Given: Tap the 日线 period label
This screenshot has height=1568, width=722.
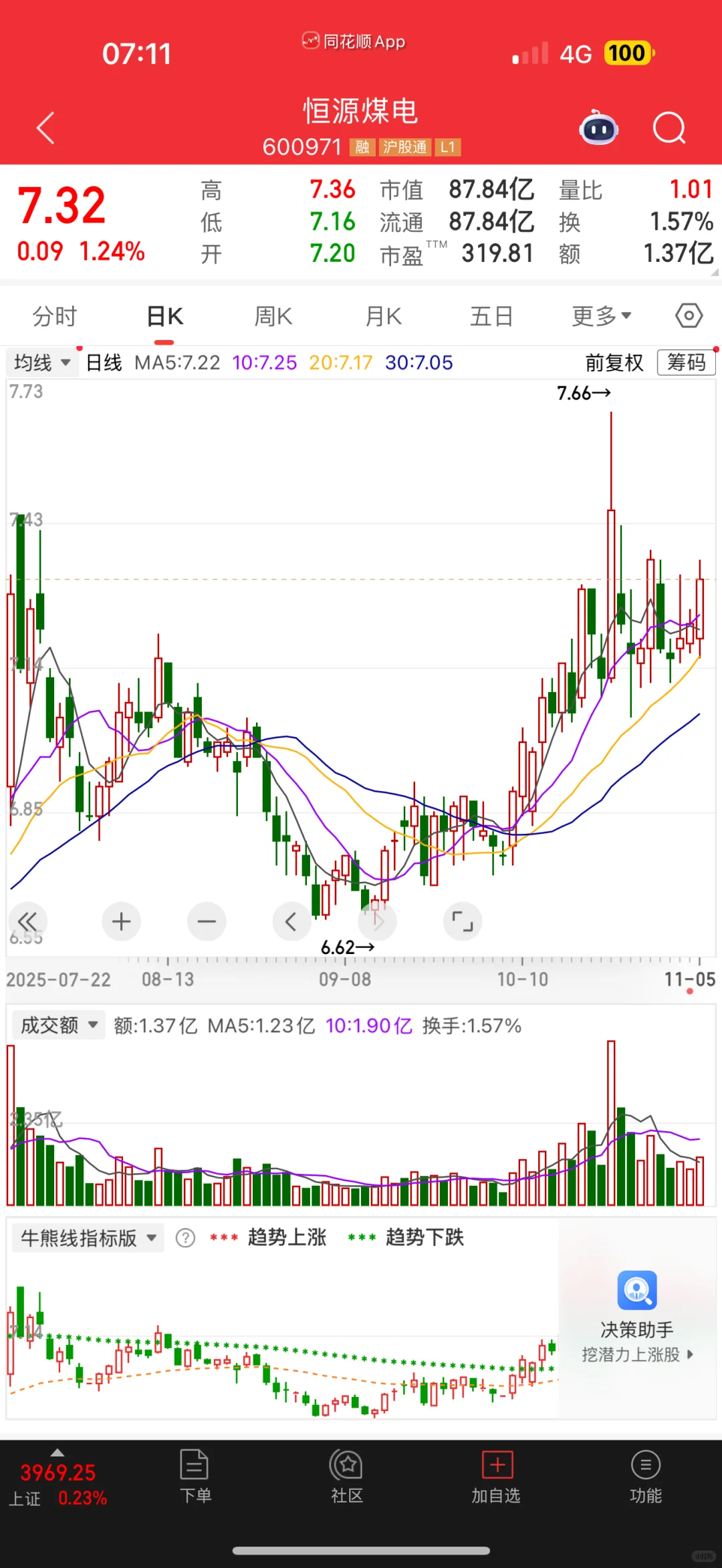Looking at the screenshot, I should click(104, 363).
